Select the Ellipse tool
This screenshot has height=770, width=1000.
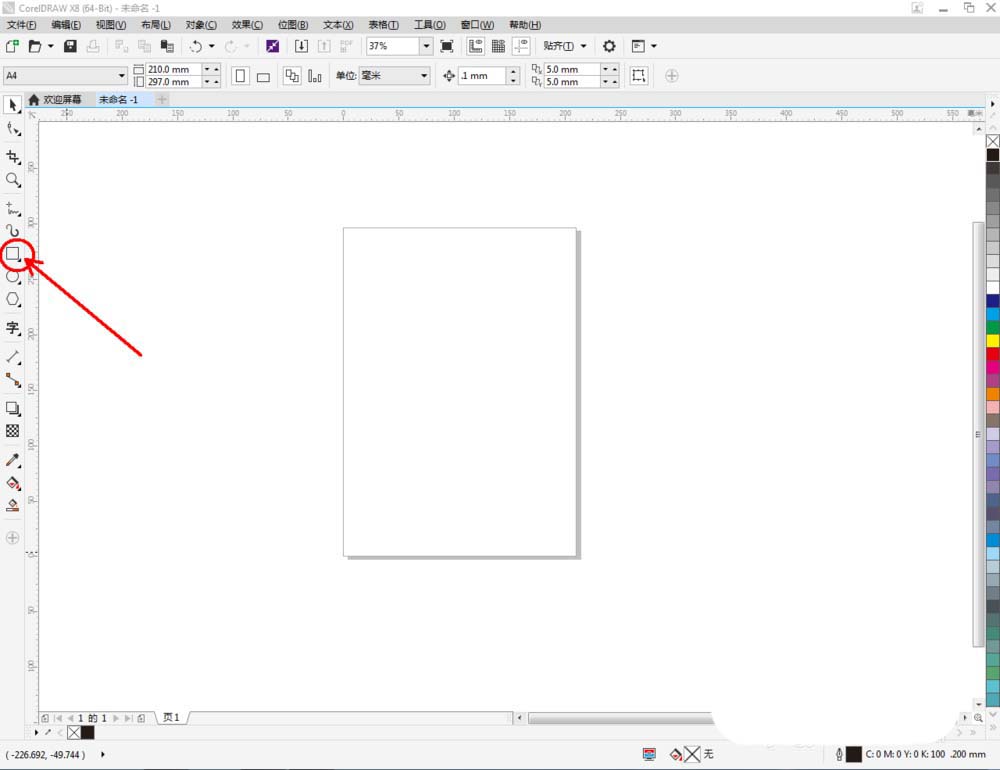click(13, 277)
